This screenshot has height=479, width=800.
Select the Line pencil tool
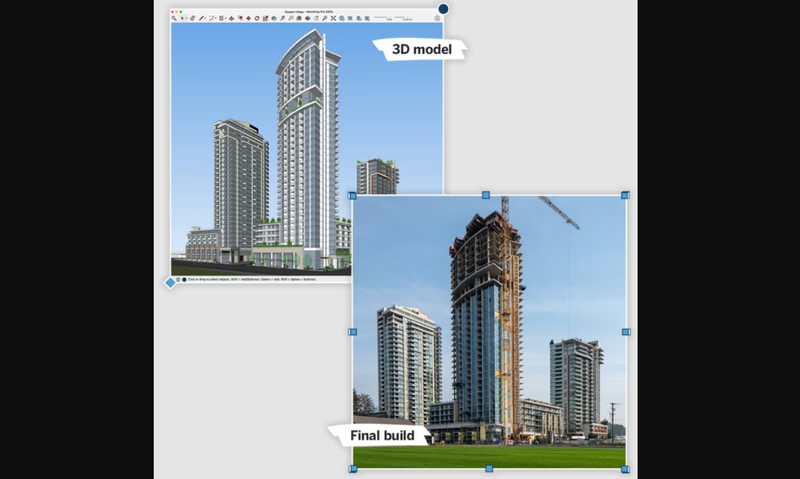(x=201, y=18)
